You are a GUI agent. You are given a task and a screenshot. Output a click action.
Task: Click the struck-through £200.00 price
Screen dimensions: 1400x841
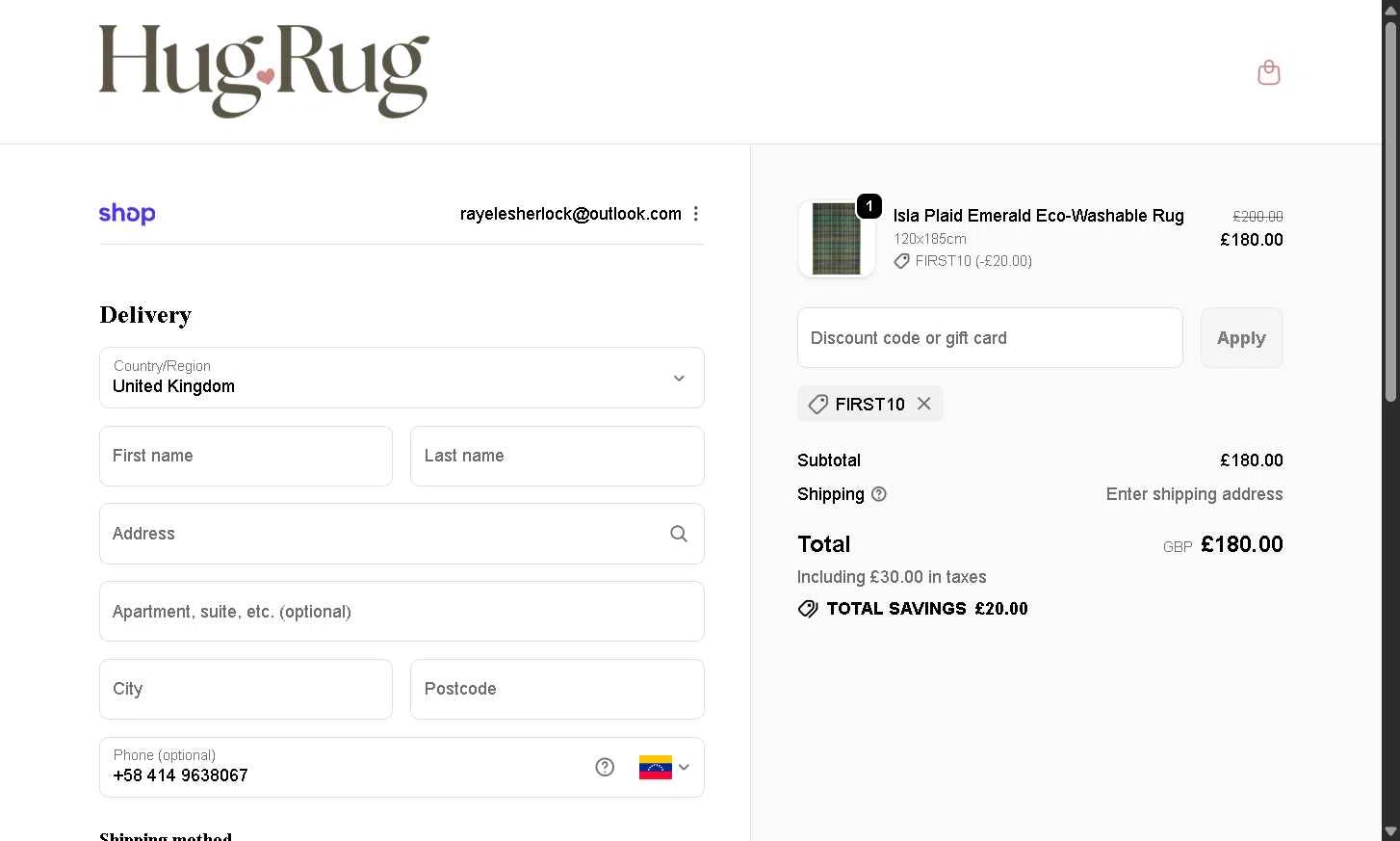[1257, 217]
